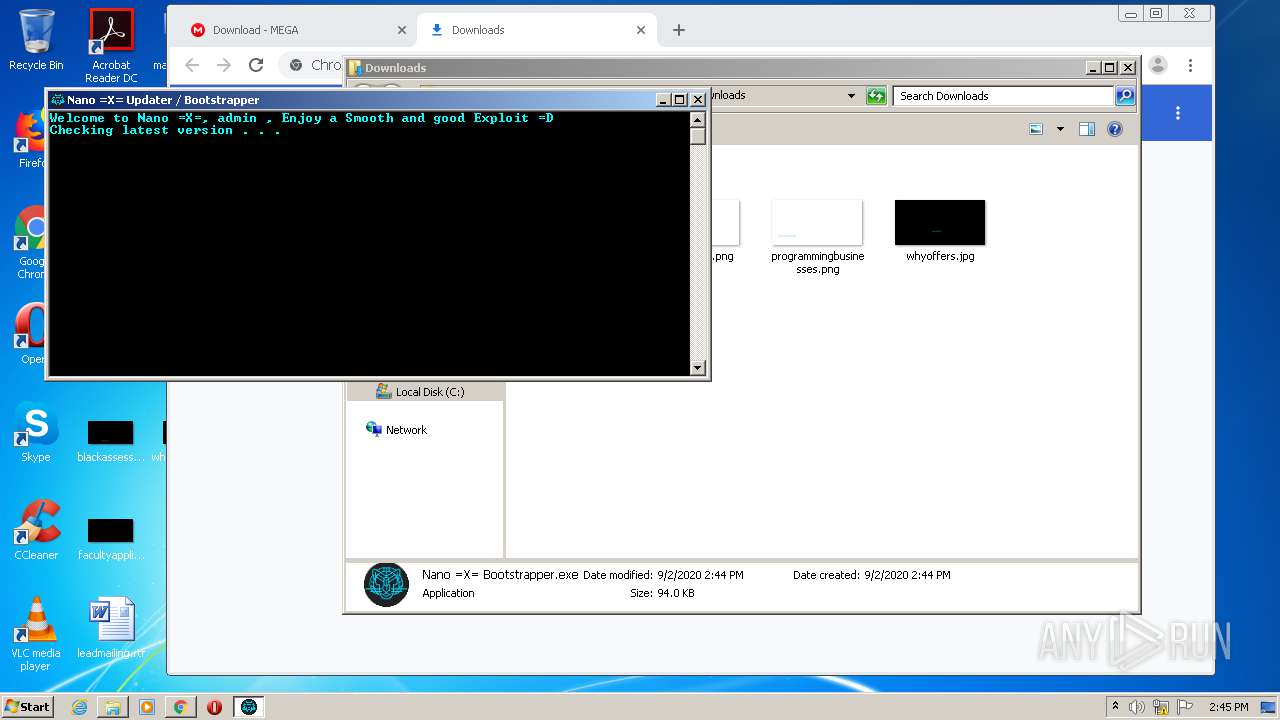Maximize the Nano =X= Updater console window
The height and width of the screenshot is (720, 1280).
click(680, 100)
